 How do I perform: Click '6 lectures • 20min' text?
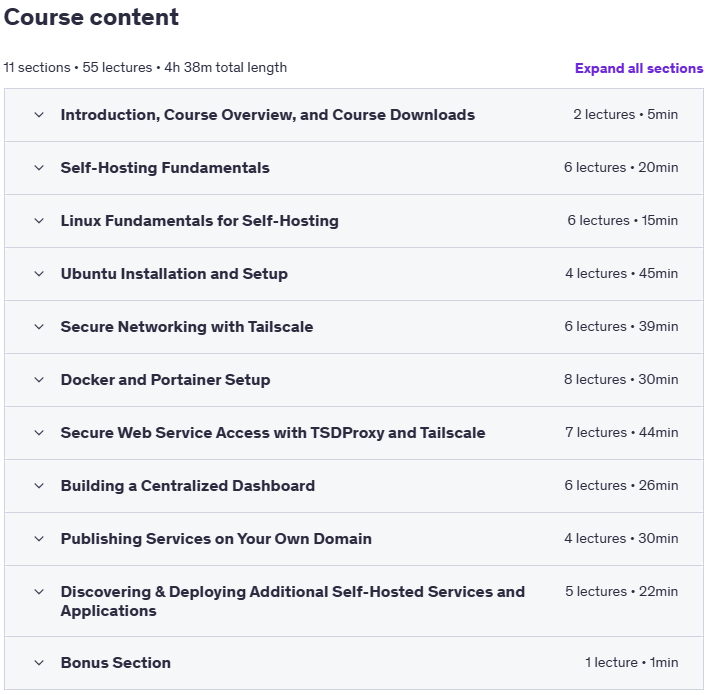point(621,167)
